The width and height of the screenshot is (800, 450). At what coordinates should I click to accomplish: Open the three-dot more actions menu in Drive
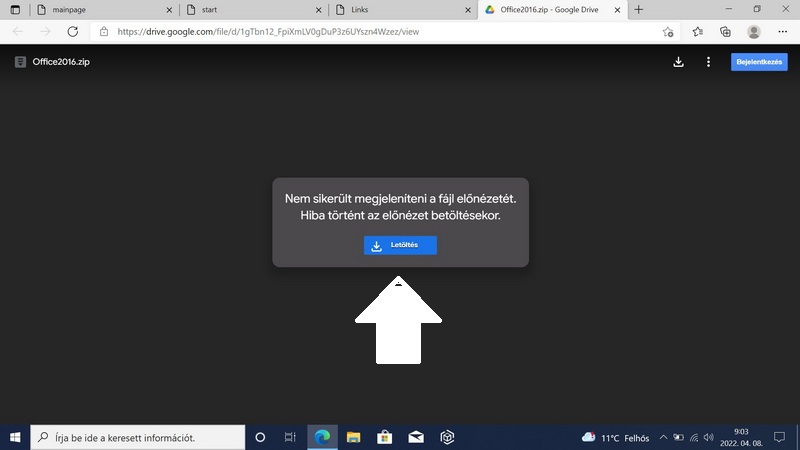click(708, 62)
